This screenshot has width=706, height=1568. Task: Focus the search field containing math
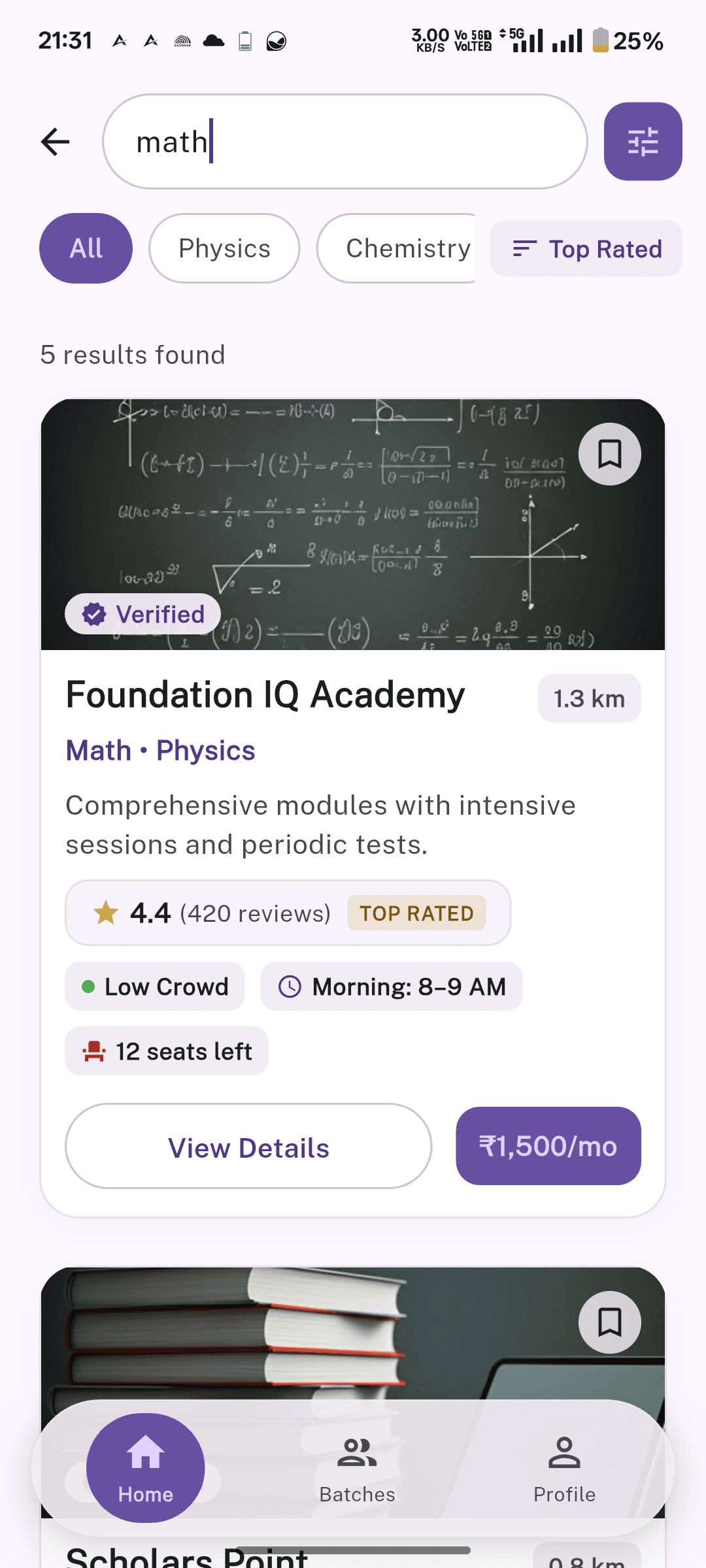pyautogui.click(x=345, y=142)
